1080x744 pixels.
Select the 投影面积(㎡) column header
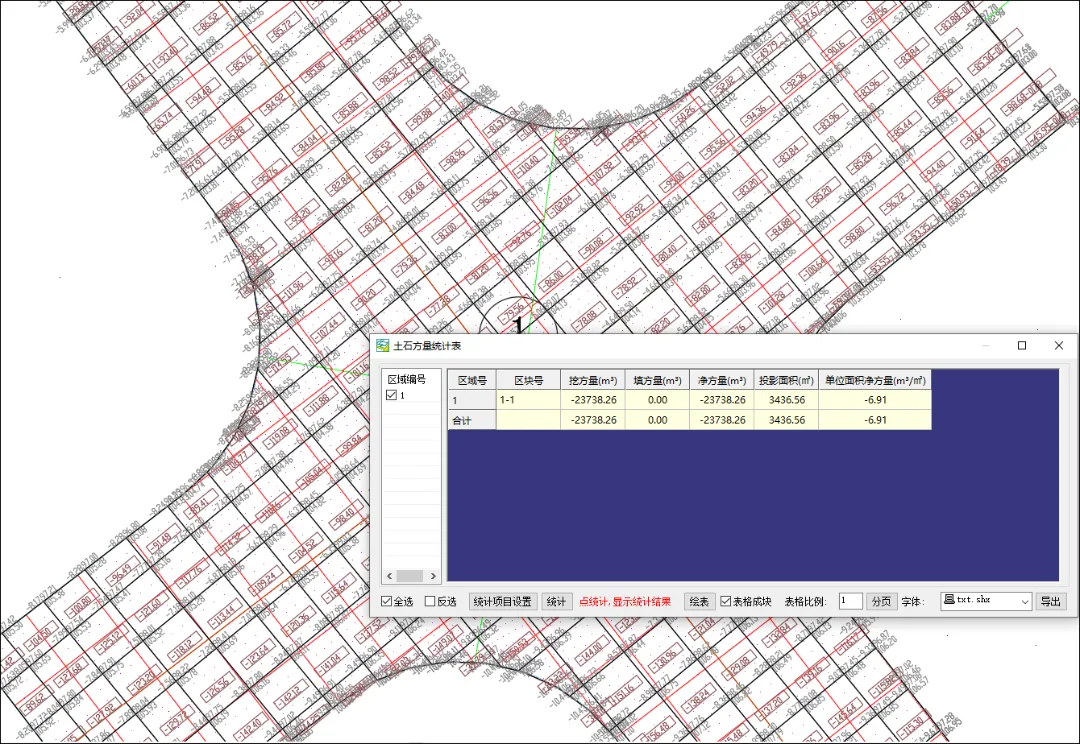point(786,380)
